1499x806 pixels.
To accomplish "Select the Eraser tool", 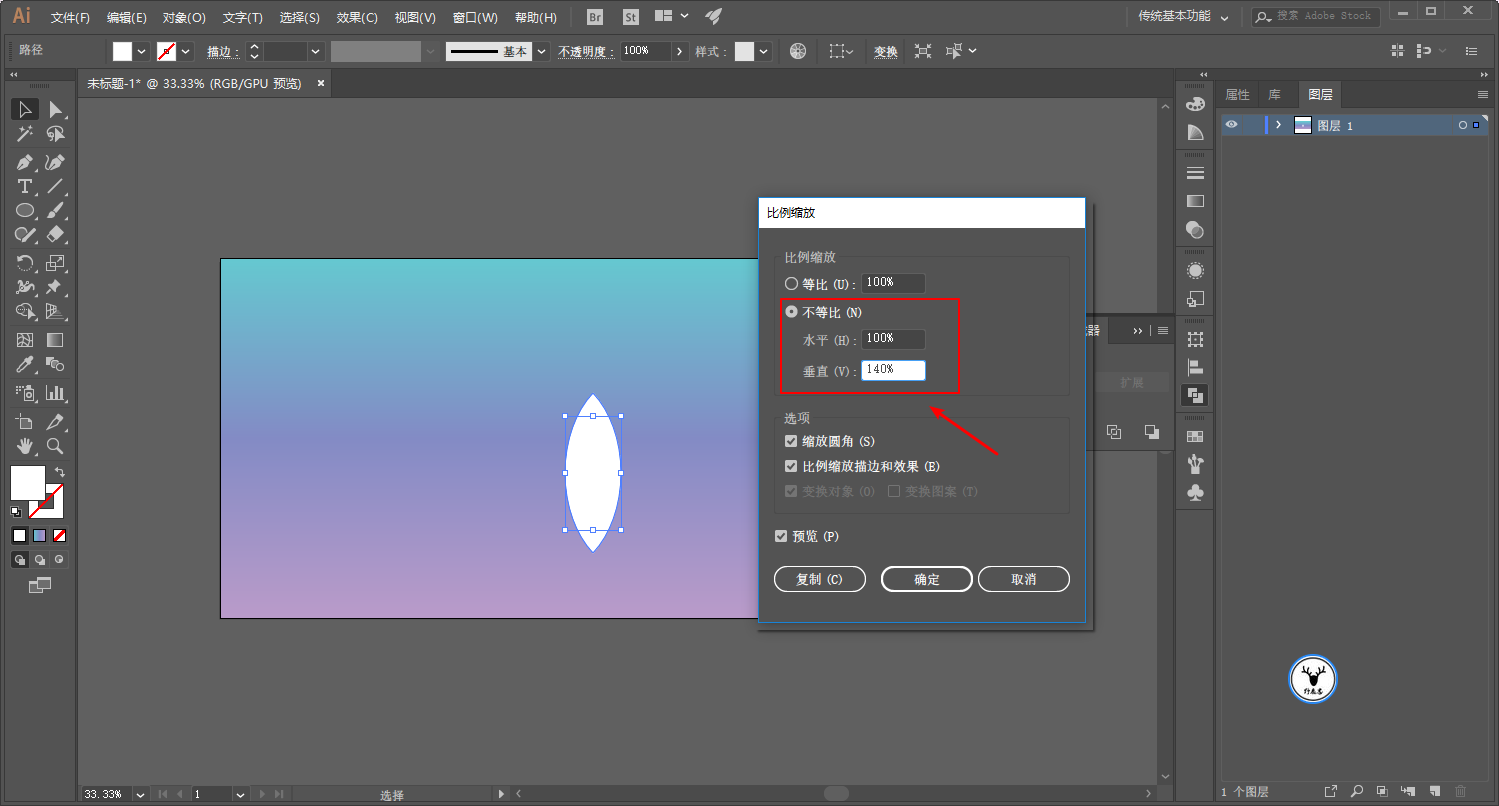I will pos(56,234).
